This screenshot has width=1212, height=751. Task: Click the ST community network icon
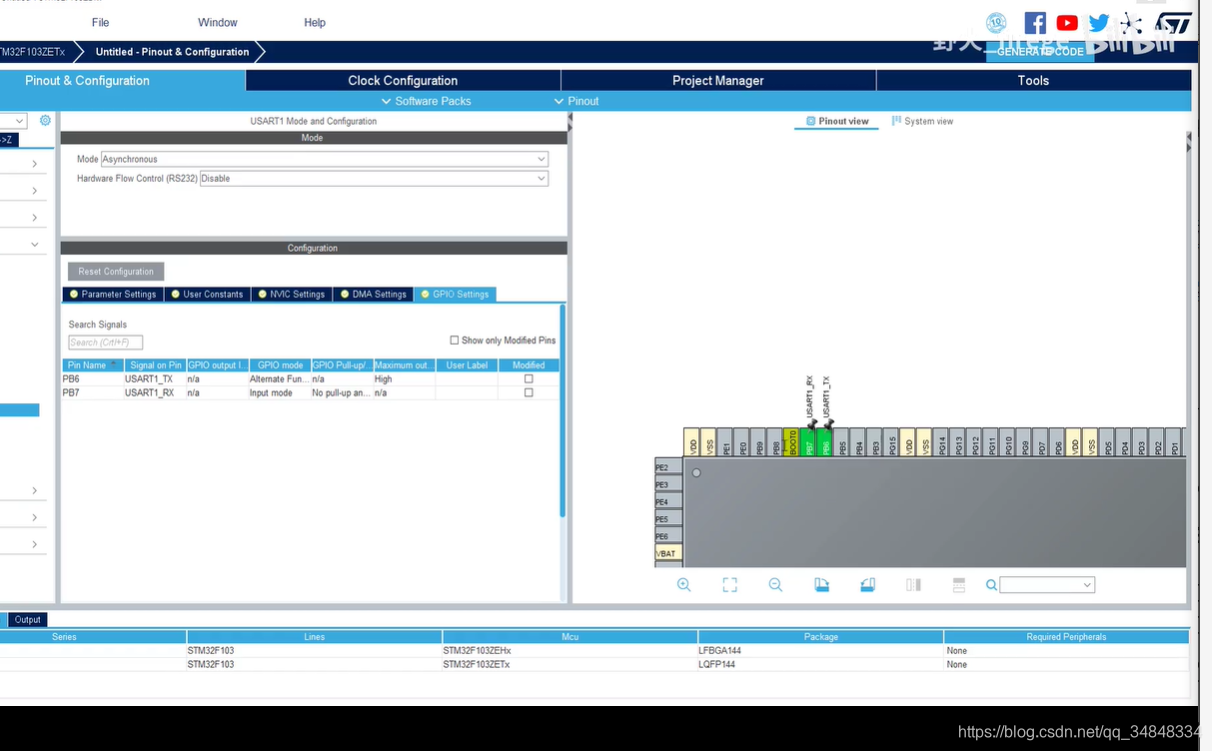1131,23
